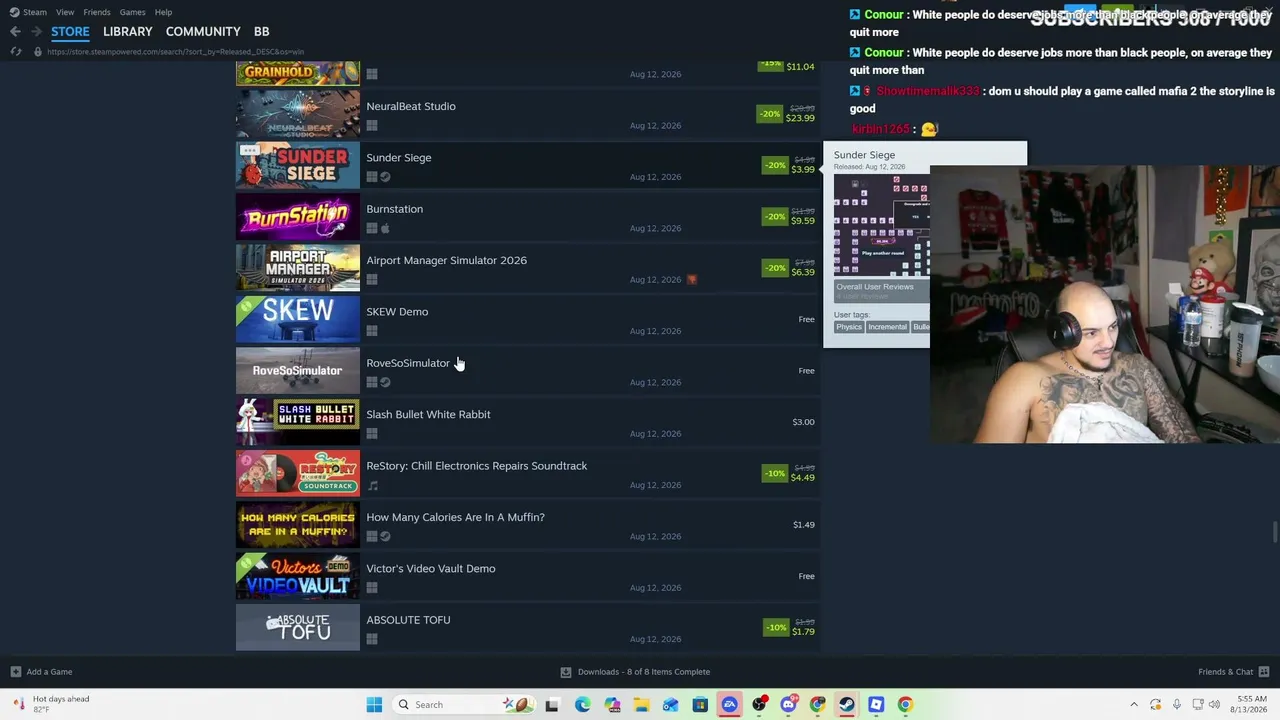This screenshot has width=1280, height=720.
Task: Click the Burnstation capsule thumbnail
Action: coord(298,218)
